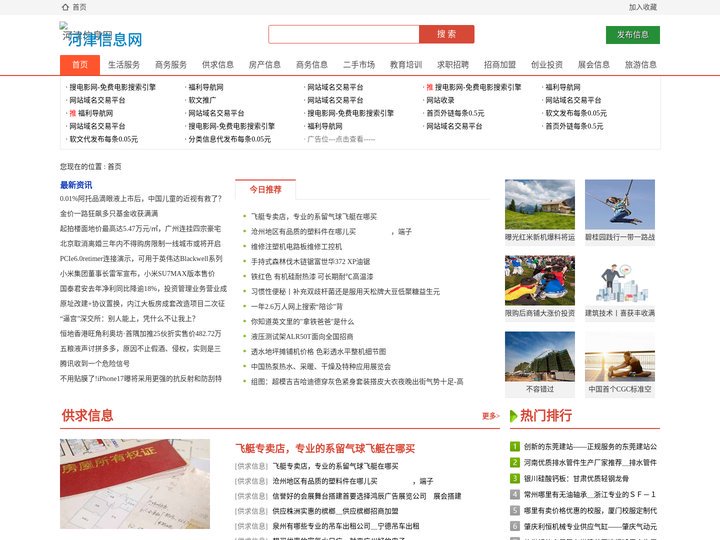This screenshot has width=720, height=540.
Task: Open red headline 飞艇专卖店，专业的系留气球飞艇在哪买
Action: coord(325,449)
